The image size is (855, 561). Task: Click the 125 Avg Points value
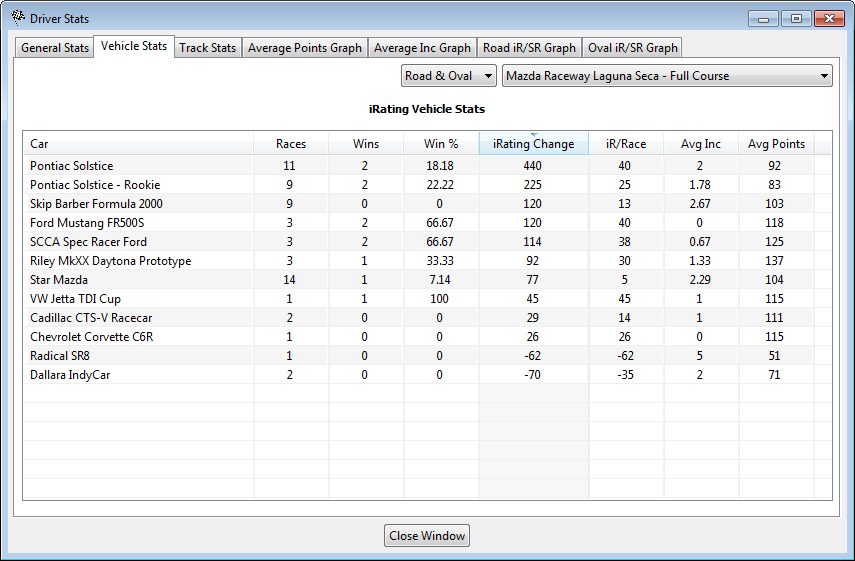[x=774, y=242]
